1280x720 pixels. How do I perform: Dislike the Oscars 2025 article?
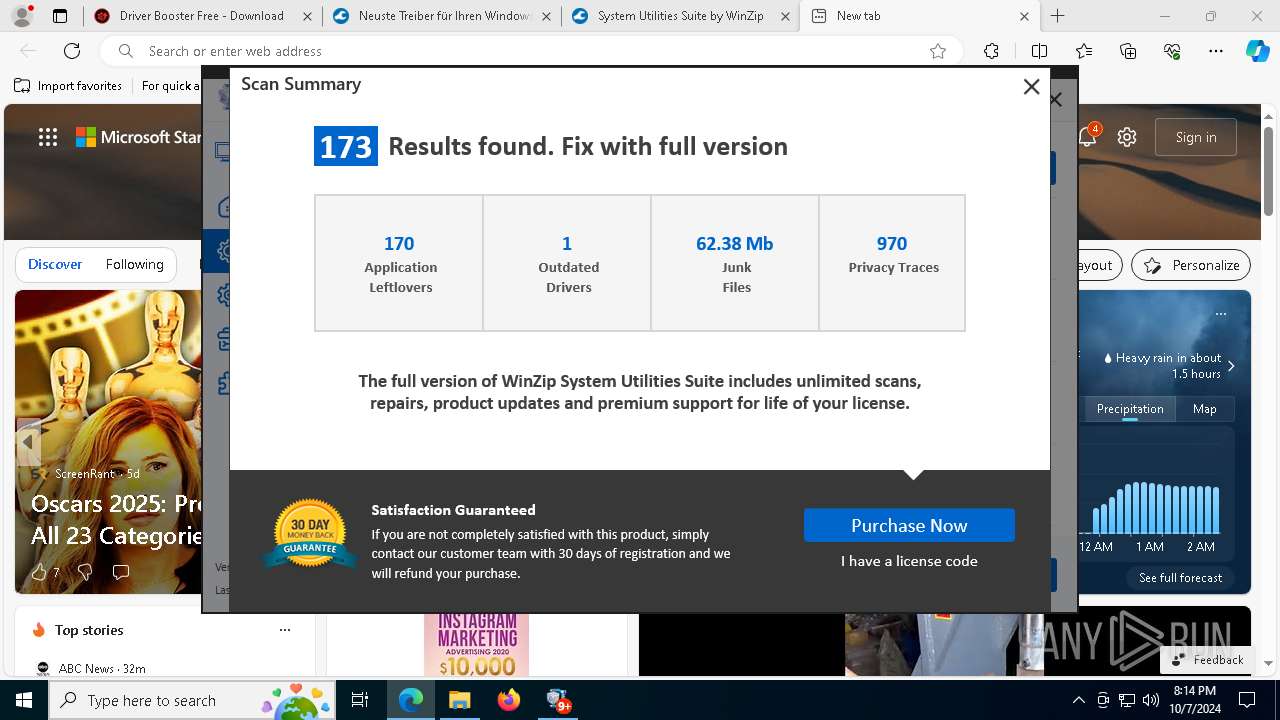[84, 572]
